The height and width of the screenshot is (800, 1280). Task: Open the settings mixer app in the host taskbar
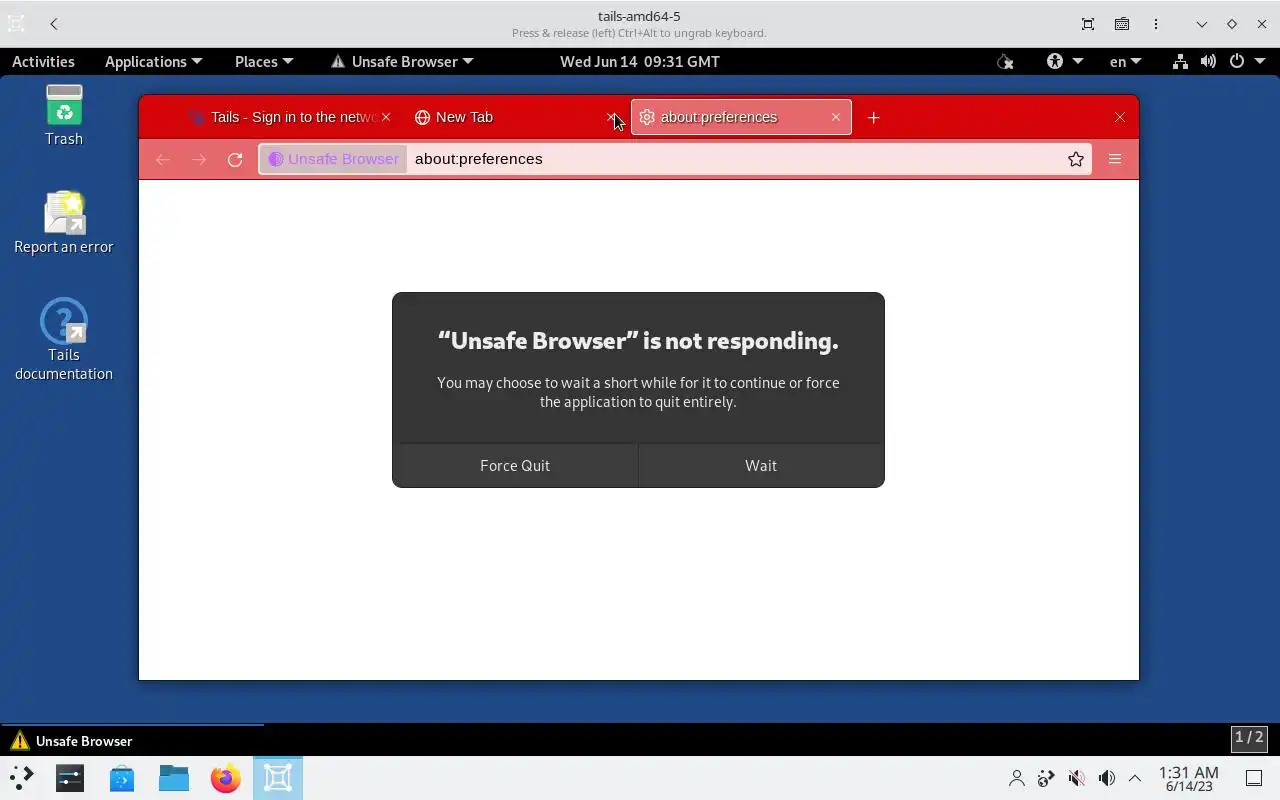(70, 778)
